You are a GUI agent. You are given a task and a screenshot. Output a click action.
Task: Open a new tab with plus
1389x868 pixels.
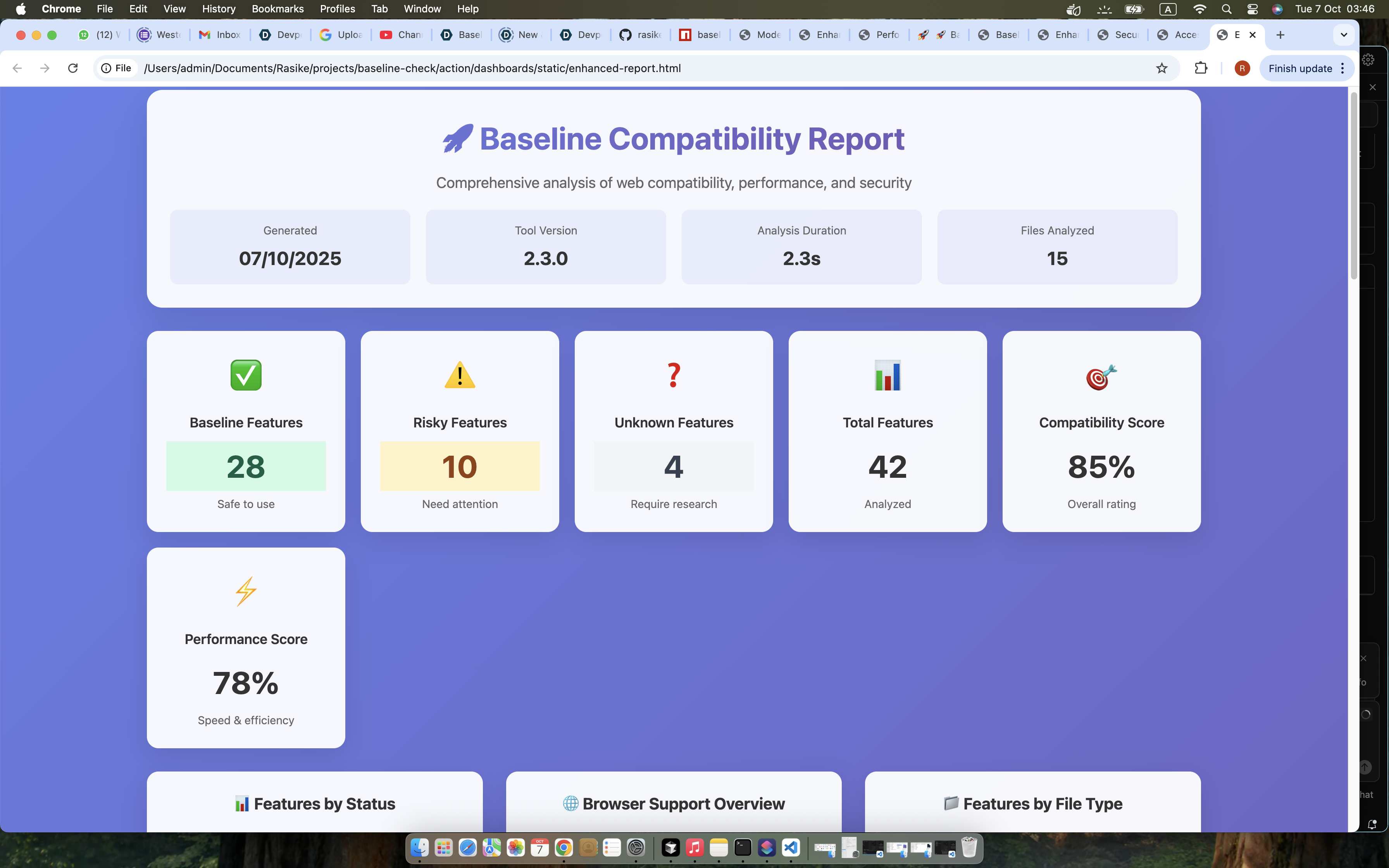(x=1280, y=35)
